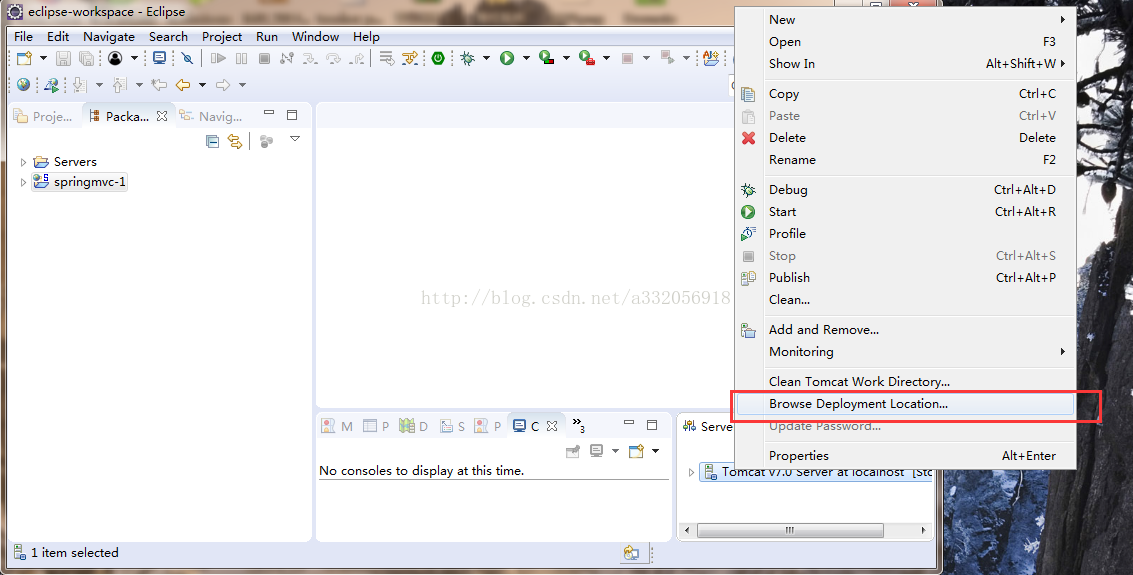Click Publish in the context menu
The height and width of the screenshot is (575, 1133).
click(904, 277)
